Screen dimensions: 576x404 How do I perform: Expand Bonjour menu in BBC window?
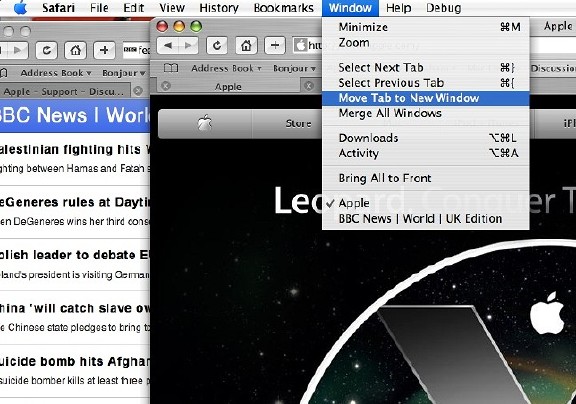pos(124,73)
